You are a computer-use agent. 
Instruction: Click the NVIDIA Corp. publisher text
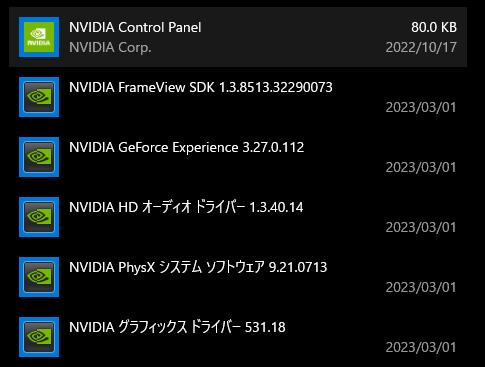(x=110, y=47)
